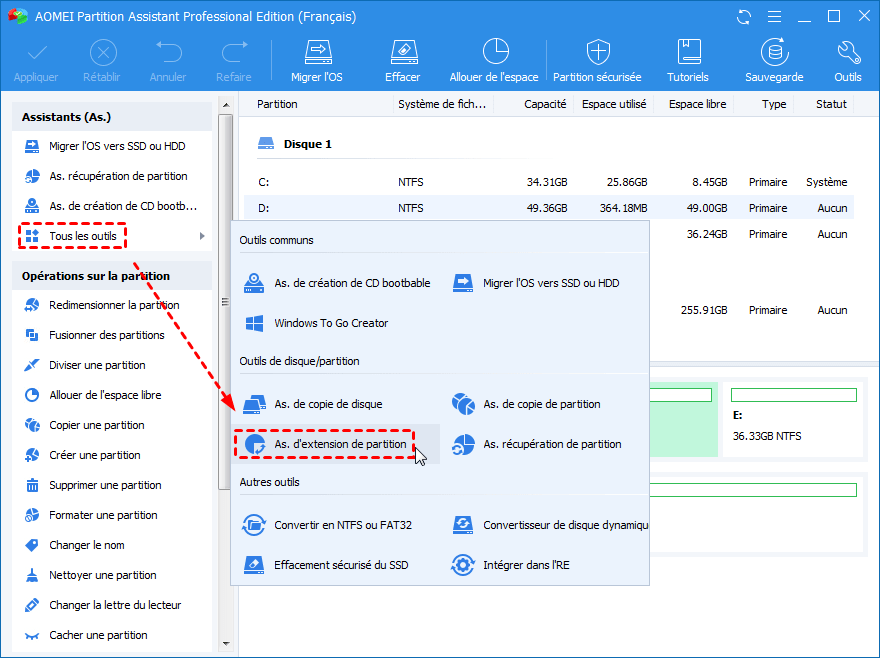Click the E: 36.33GB NTFS partition block
The height and width of the screenshot is (658, 880).
pos(793,420)
